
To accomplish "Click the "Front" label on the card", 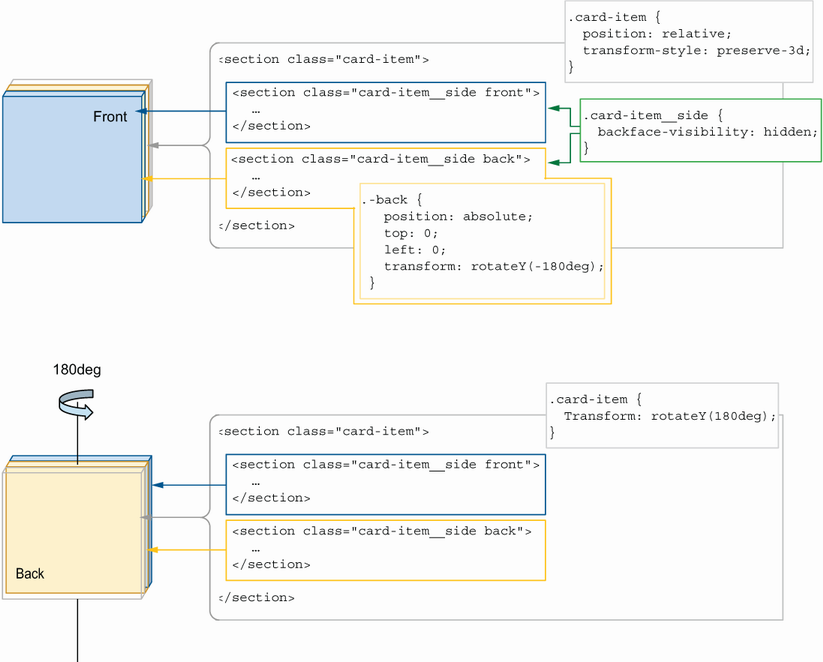I will (110, 117).
